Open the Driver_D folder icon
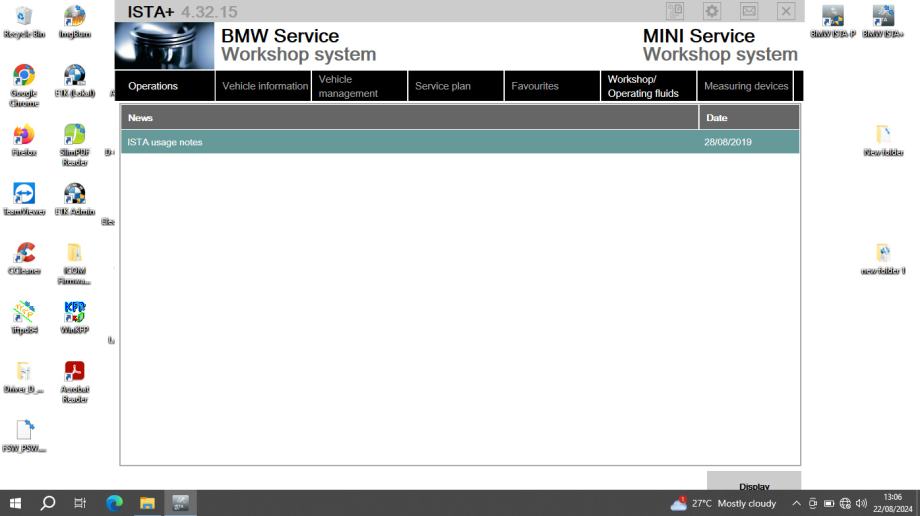This screenshot has width=920, height=516. coord(24,377)
